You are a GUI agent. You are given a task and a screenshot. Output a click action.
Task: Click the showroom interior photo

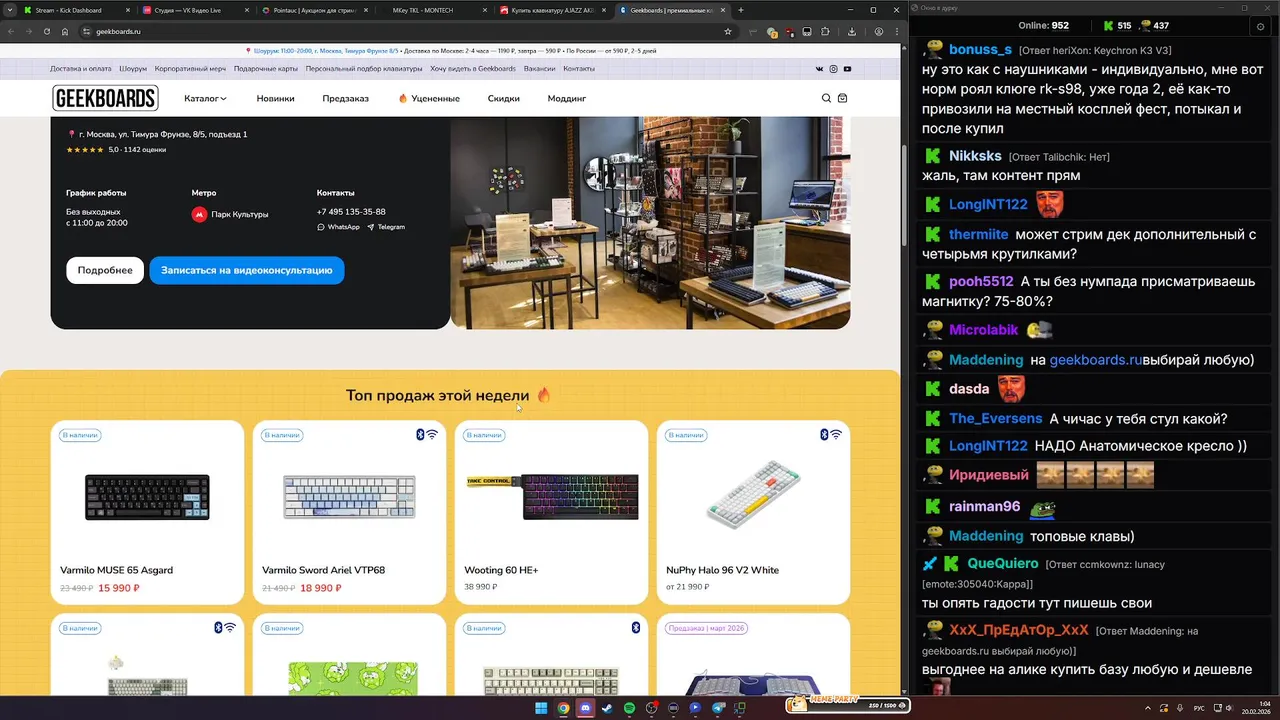click(x=650, y=222)
